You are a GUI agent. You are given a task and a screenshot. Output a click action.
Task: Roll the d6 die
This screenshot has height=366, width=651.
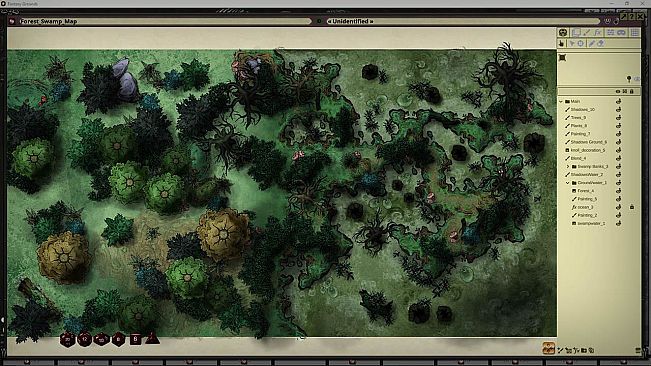[x=135, y=339]
